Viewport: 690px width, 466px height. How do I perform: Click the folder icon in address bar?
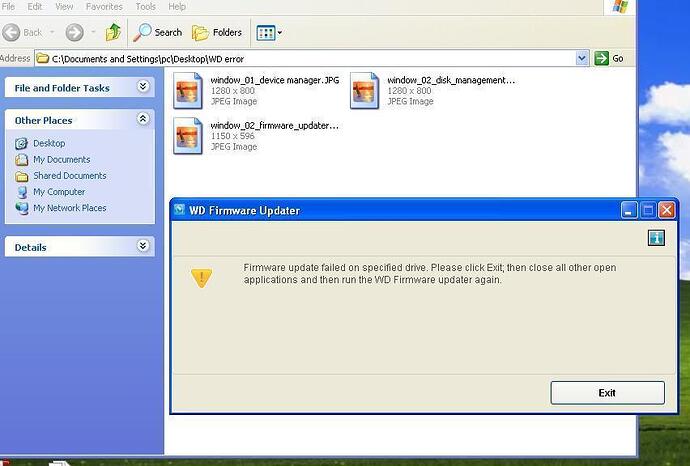pyautogui.click(x=43, y=58)
